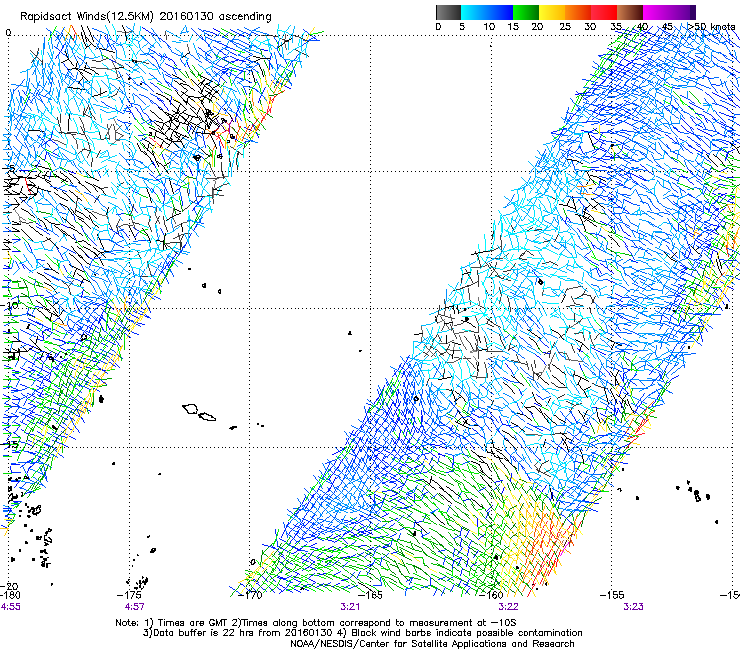Select the orange 25–30 knots legend swatch
Screen dimensions: 740x650
click(578, 12)
